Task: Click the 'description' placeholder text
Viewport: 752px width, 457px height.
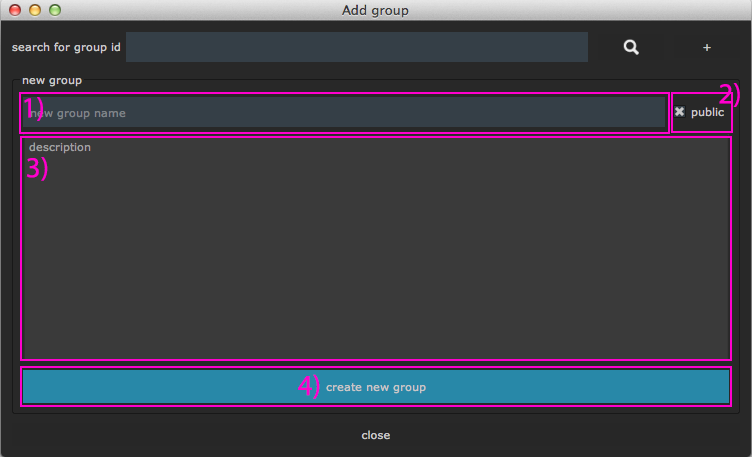Action: [60, 147]
